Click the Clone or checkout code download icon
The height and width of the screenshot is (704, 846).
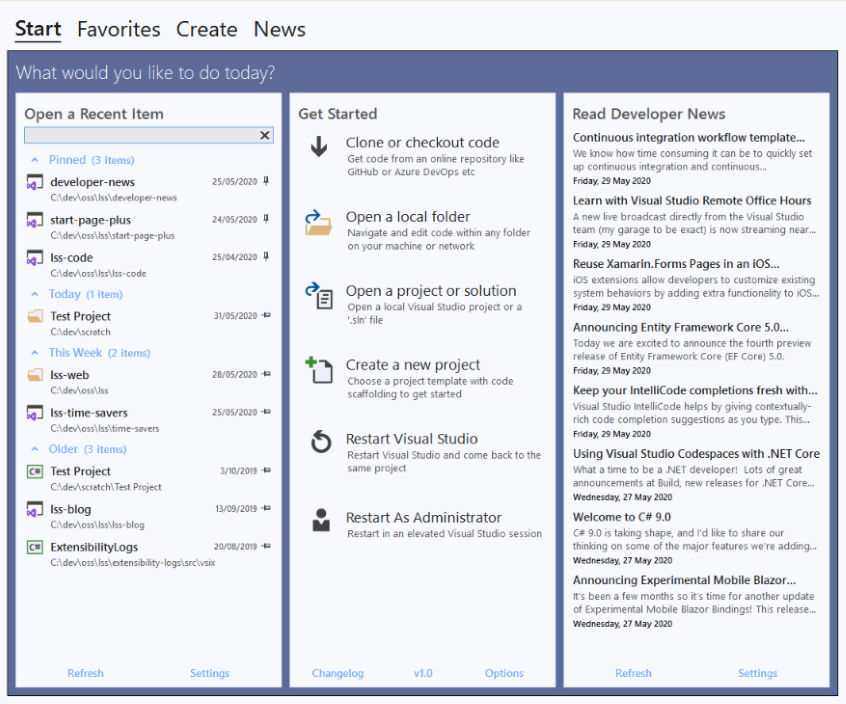click(319, 147)
